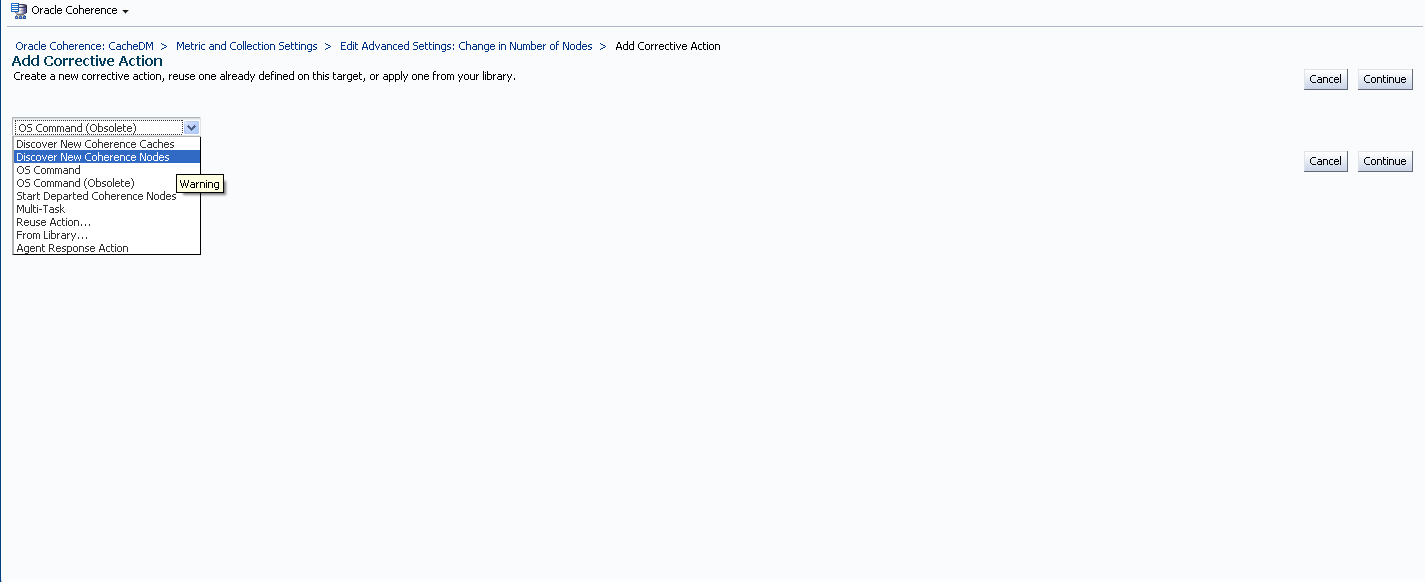Viewport: 1425px width, 582px height.
Task: Go to Oracle Coherence: CacheDM breadcrumb
Action: click(x=85, y=46)
